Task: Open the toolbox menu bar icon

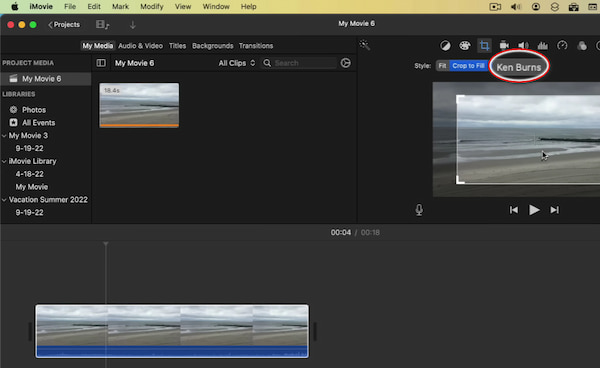Action: coord(574,7)
